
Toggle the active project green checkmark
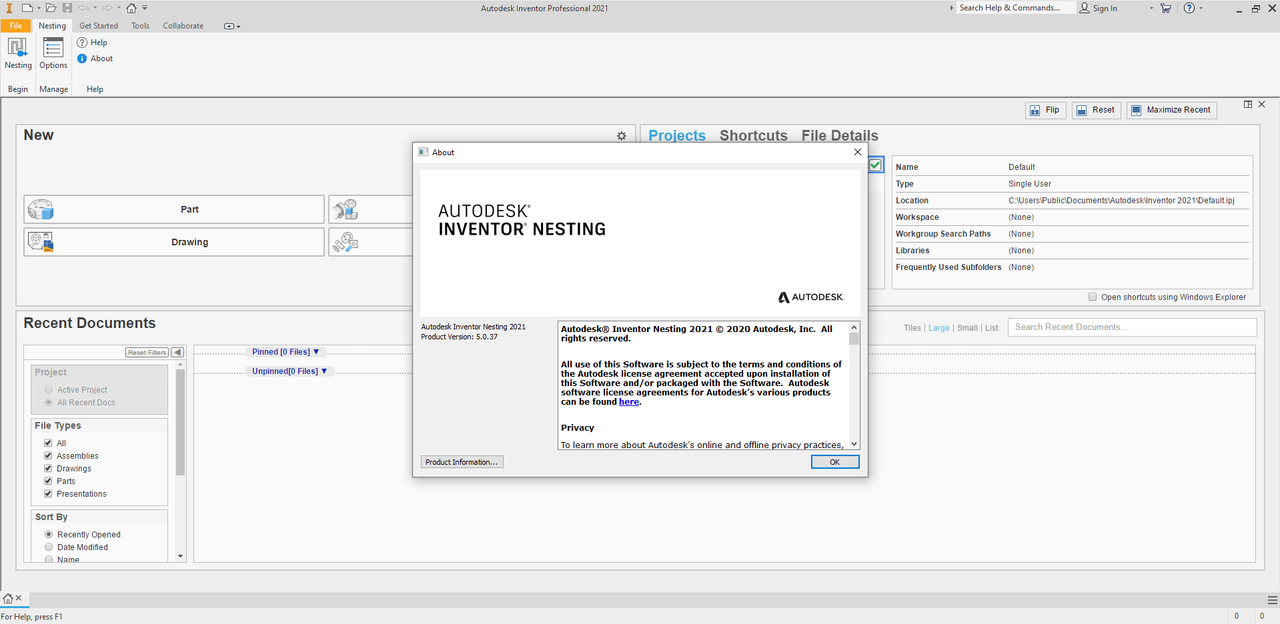click(876, 165)
